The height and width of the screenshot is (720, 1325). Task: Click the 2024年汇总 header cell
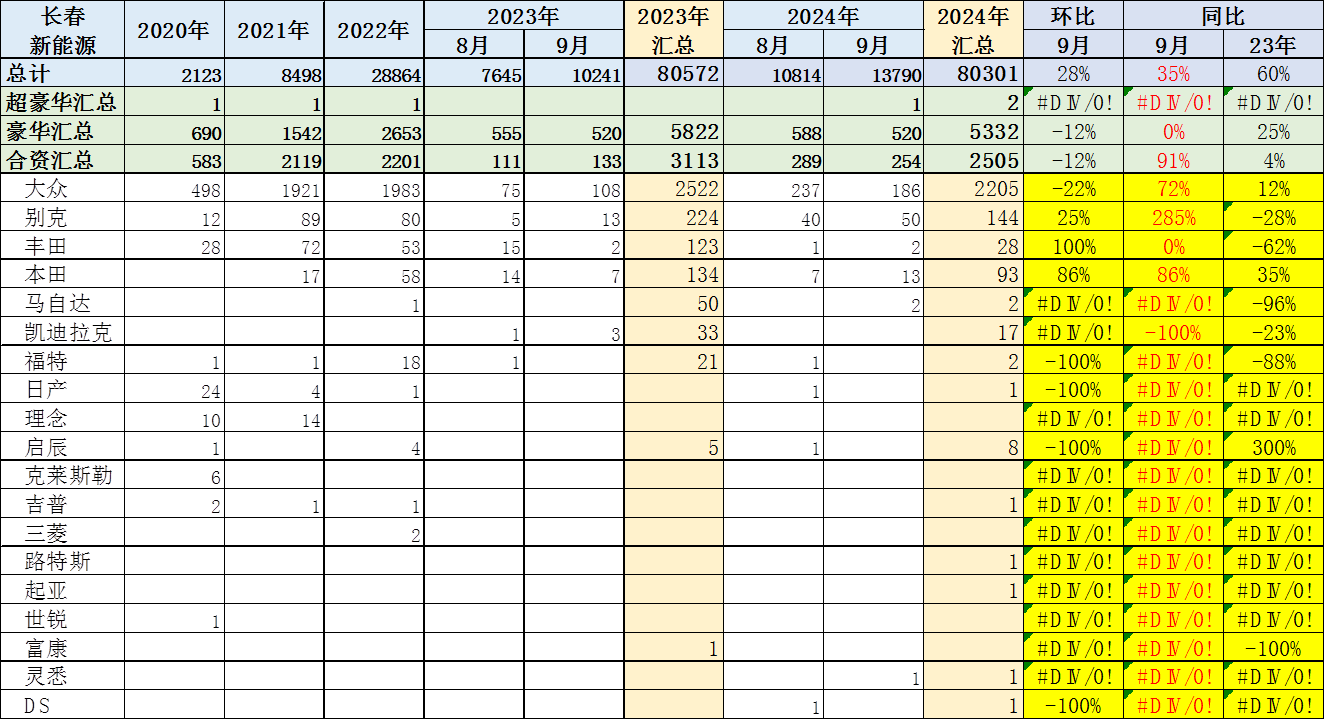[973, 30]
